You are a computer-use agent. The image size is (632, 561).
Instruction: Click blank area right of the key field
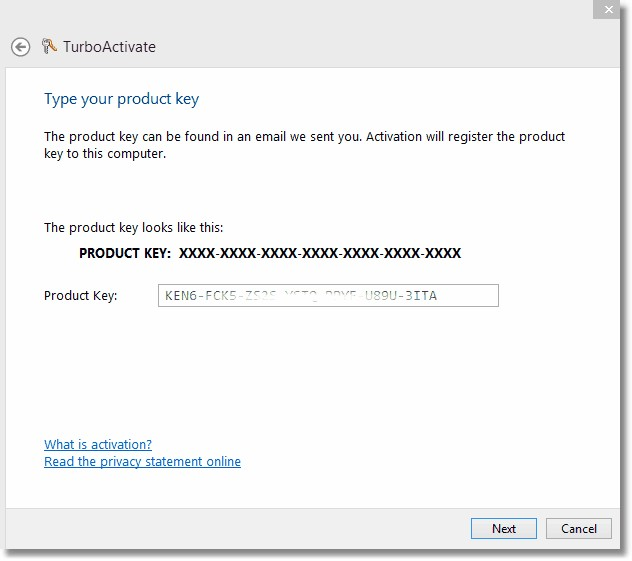(x=560, y=296)
